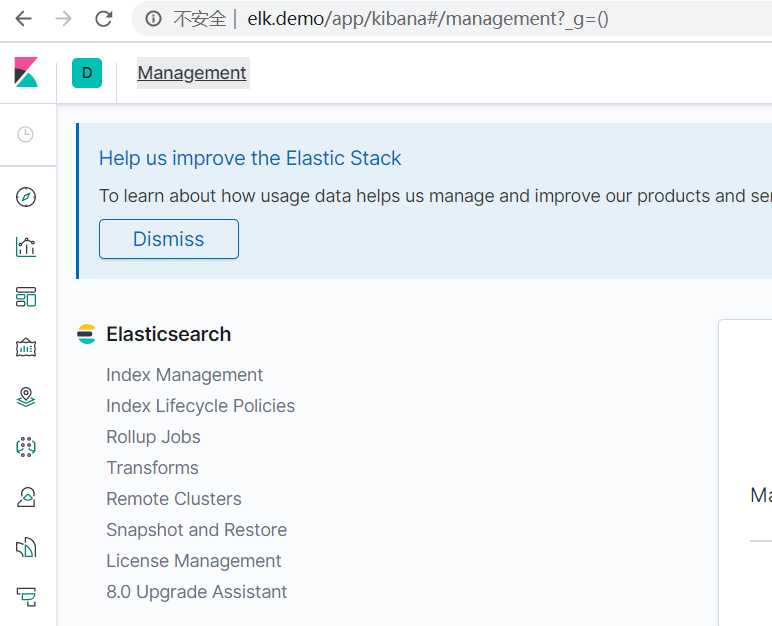Click the Elasticsearch section heading

point(168,334)
